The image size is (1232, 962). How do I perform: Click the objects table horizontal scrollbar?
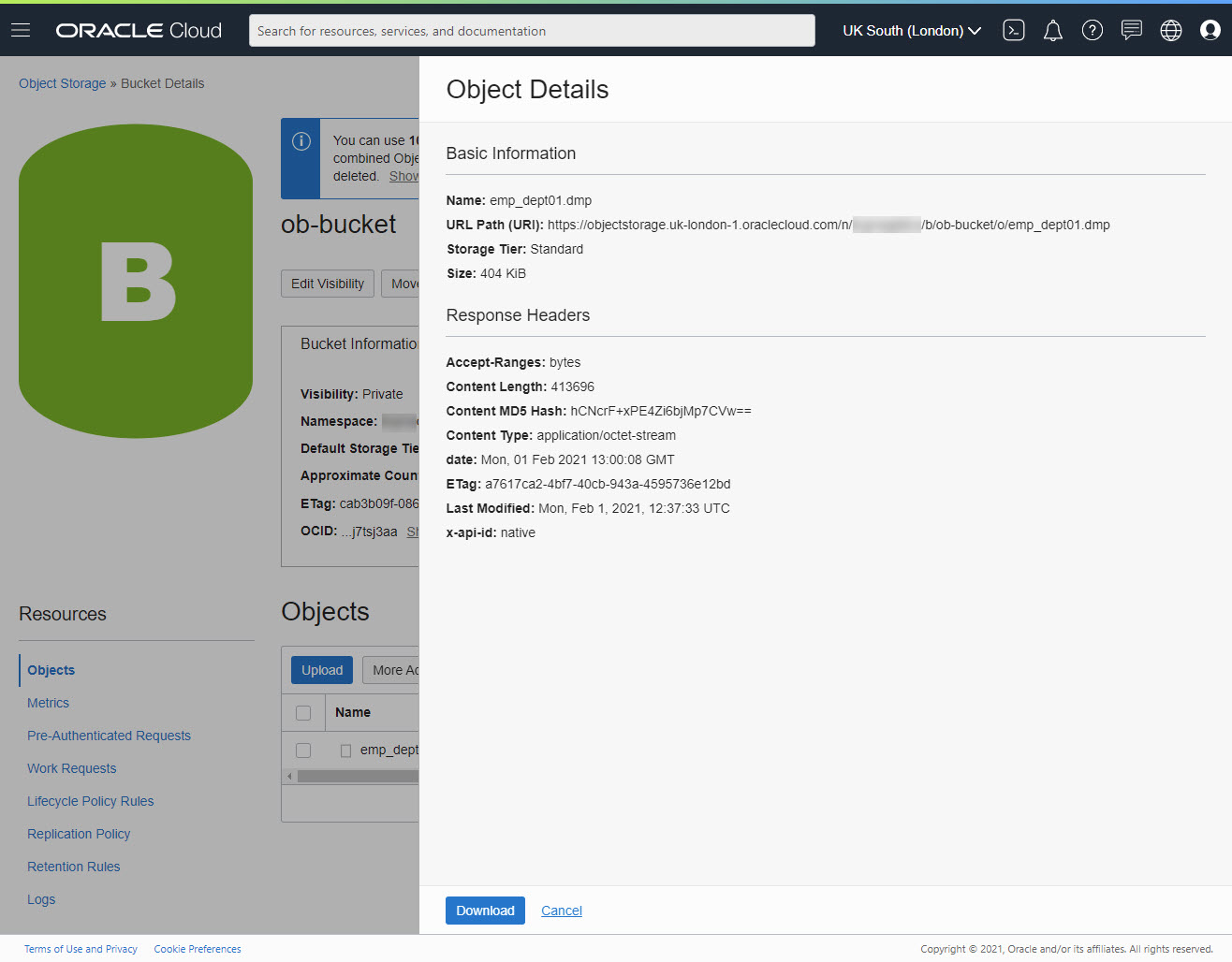coord(358,776)
